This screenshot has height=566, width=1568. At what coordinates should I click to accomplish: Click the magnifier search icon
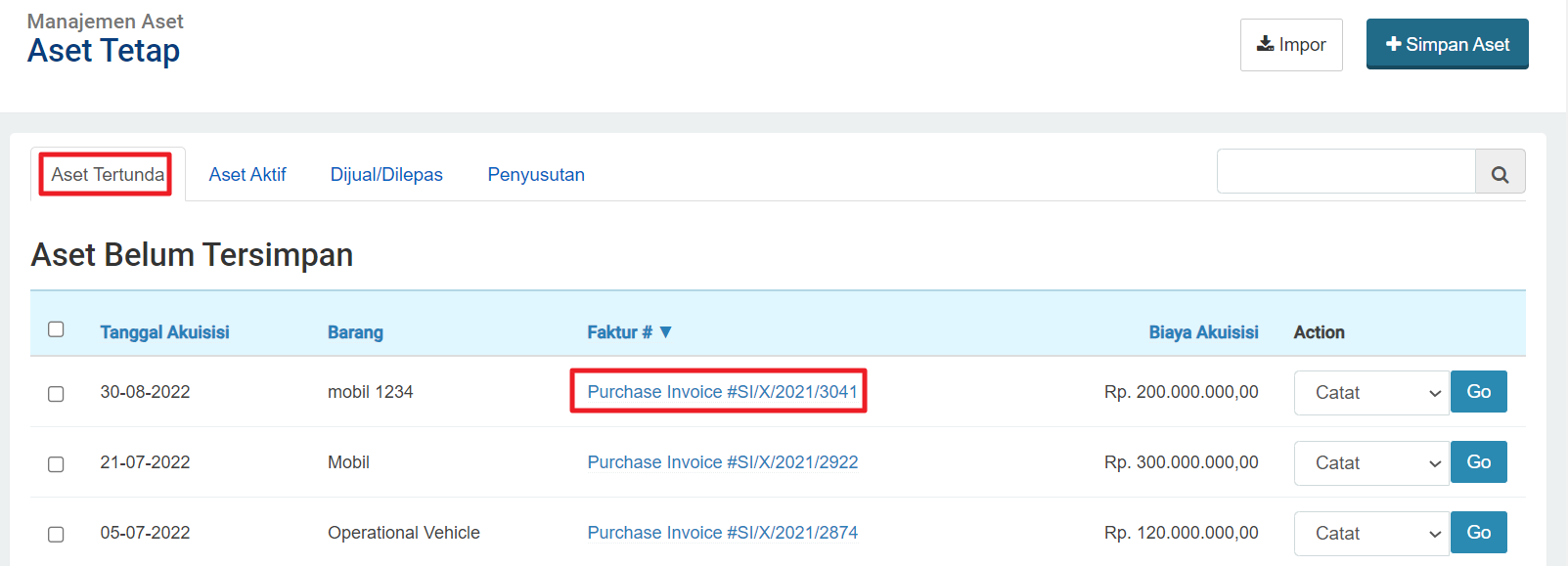coord(1500,172)
